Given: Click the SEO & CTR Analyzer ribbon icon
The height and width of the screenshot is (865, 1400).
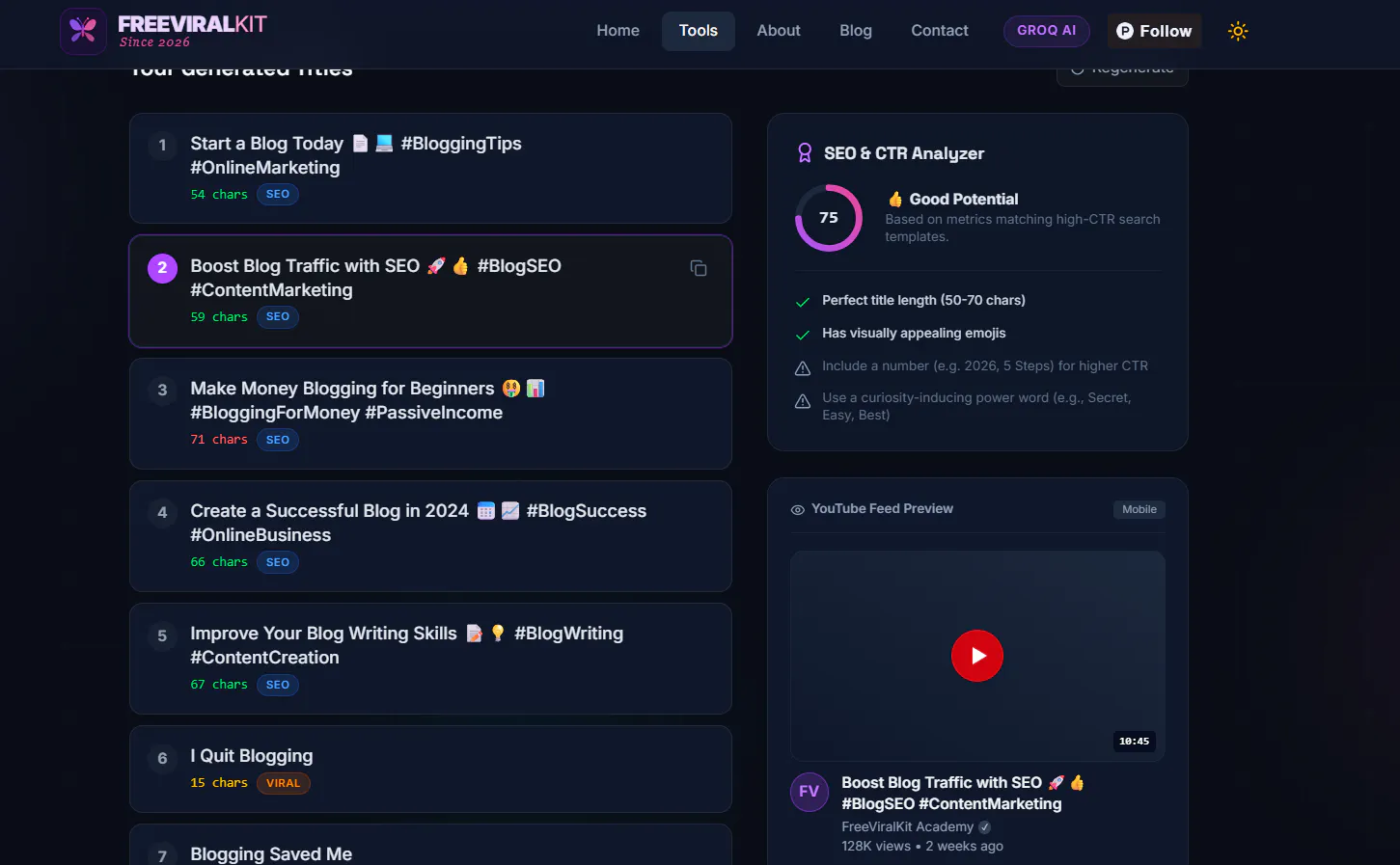Looking at the screenshot, I should (x=805, y=153).
